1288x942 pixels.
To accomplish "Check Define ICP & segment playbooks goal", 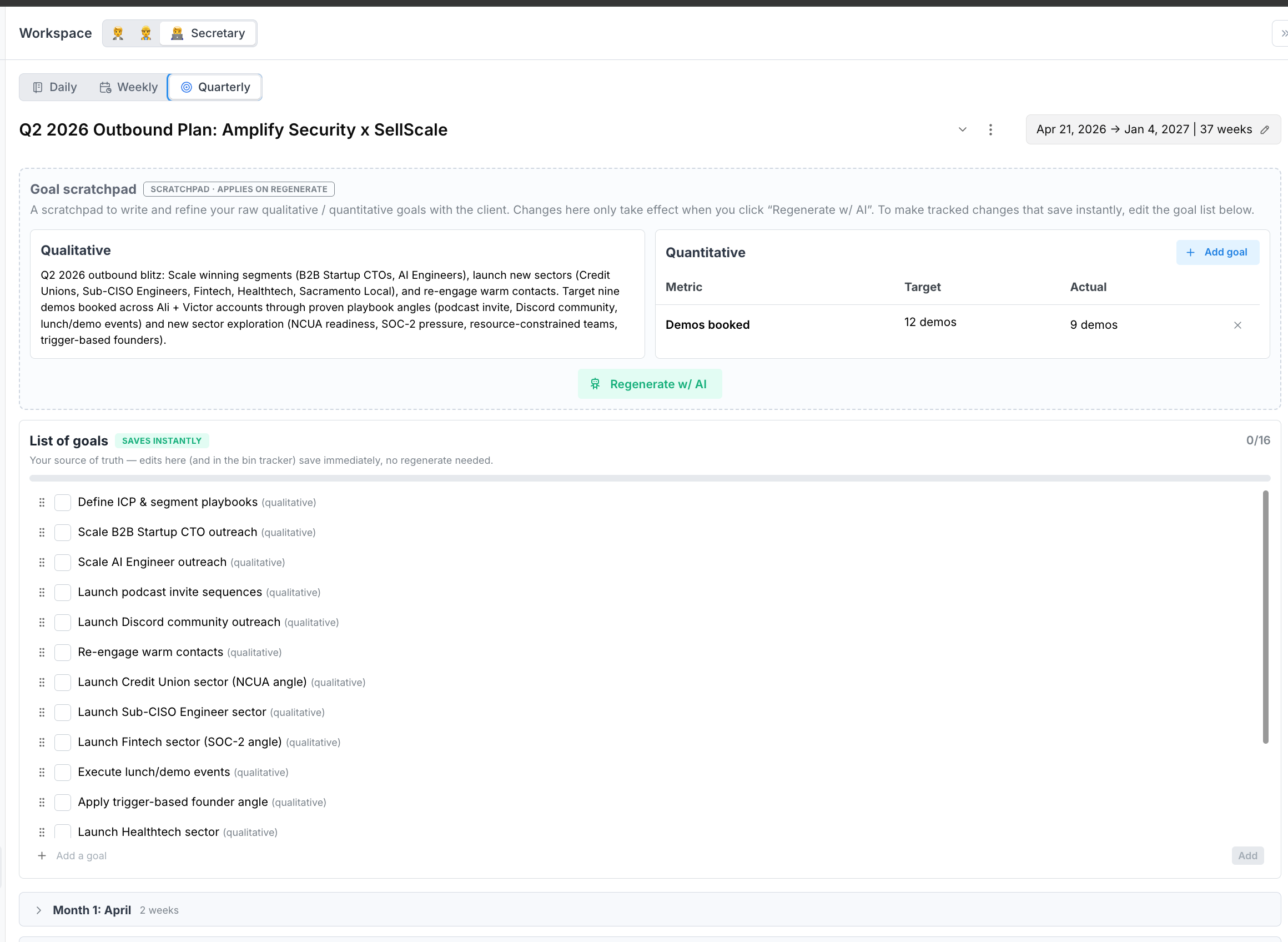I will pos(63,502).
